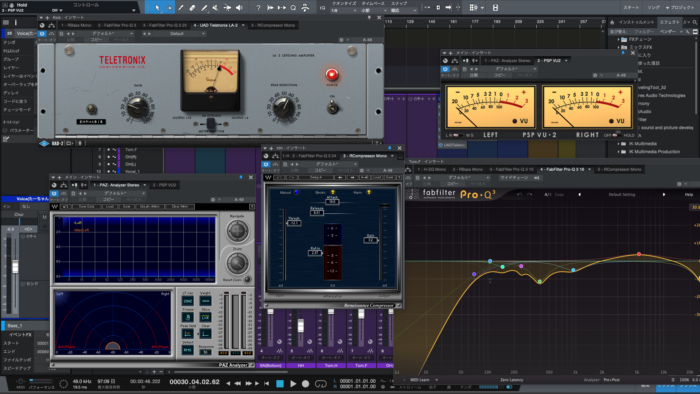Switch to 2 - PSP VU2 tab in PAZ window
The image size is (700, 394).
click(164, 185)
